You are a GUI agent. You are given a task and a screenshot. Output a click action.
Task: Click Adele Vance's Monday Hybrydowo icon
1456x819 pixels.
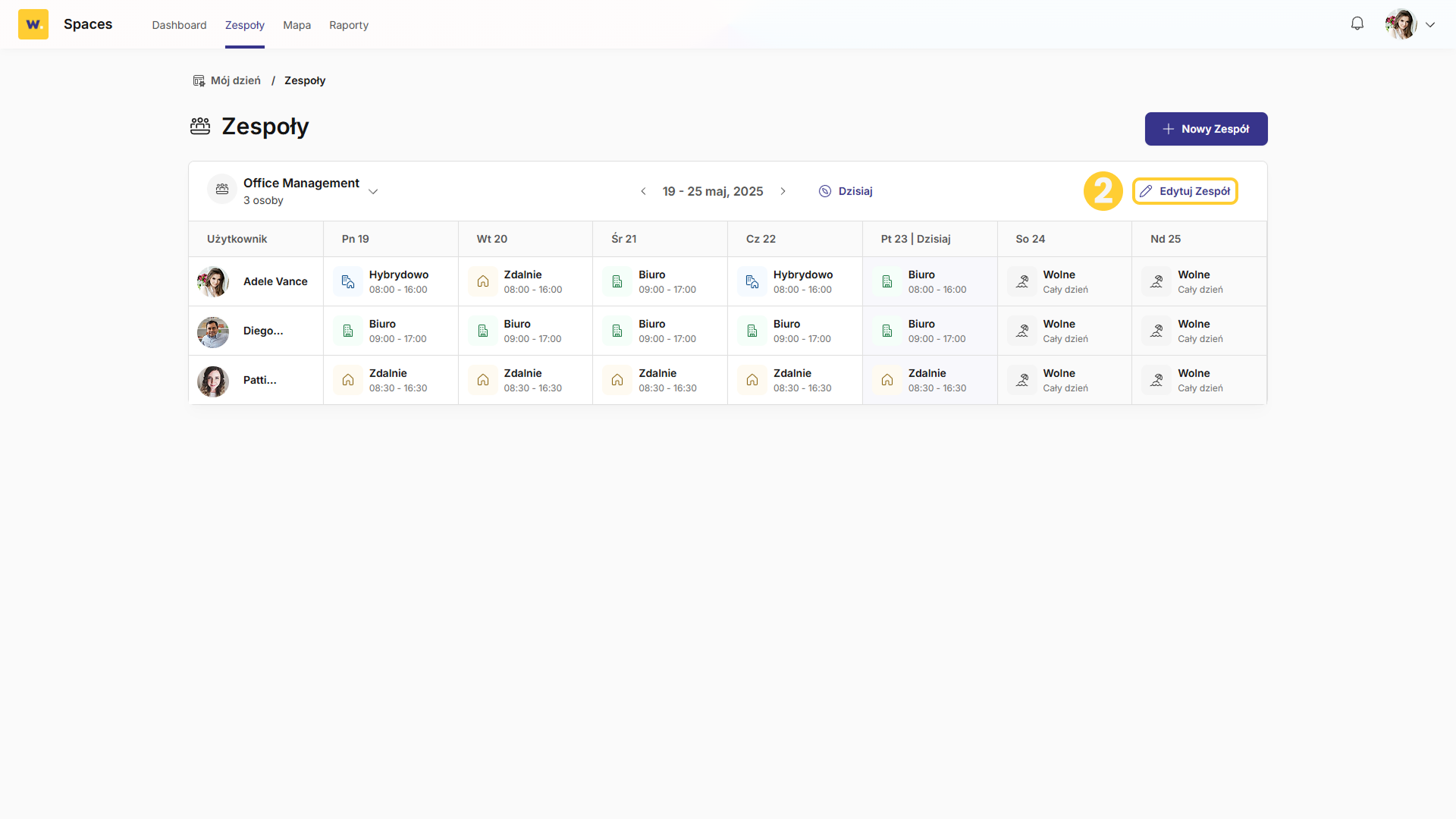(x=348, y=281)
